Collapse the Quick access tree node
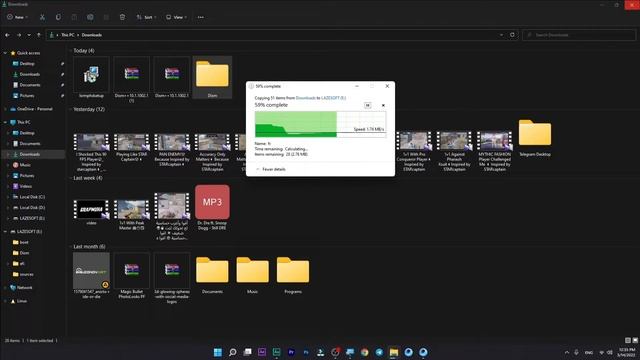 point(5,53)
